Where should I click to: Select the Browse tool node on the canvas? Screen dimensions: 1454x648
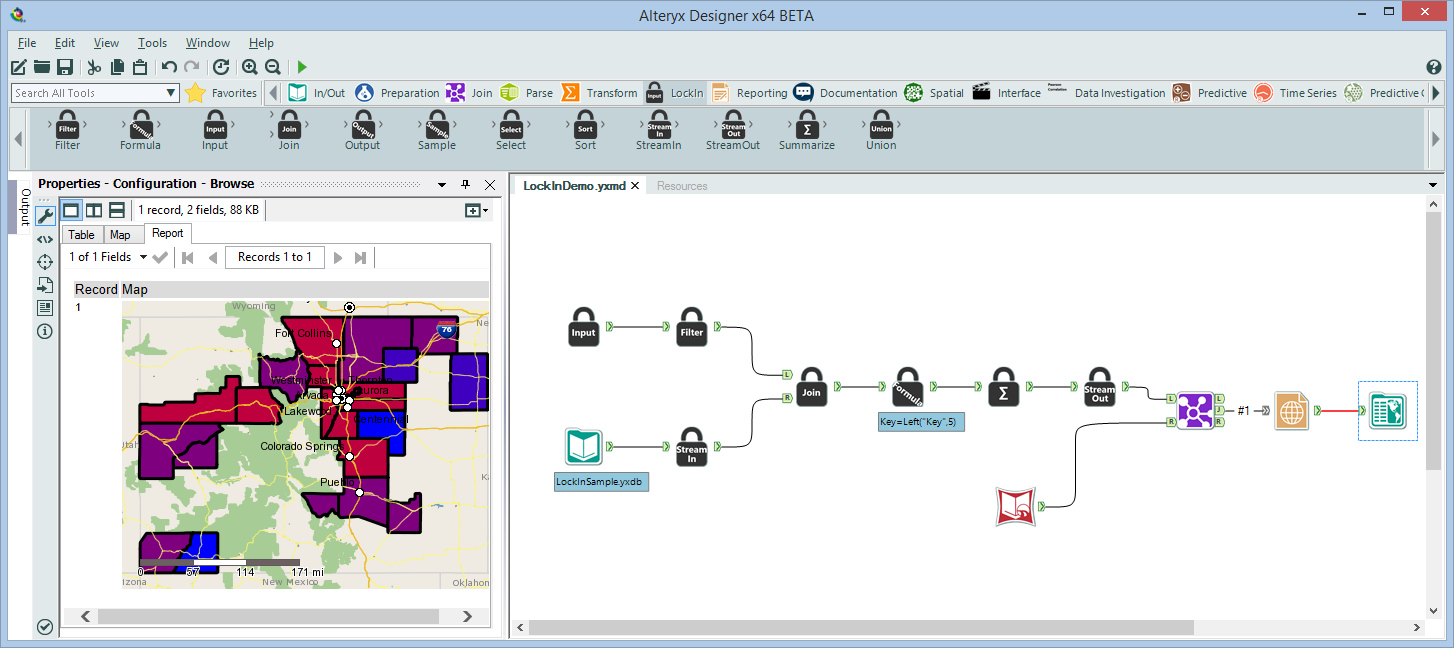click(1387, 411)
